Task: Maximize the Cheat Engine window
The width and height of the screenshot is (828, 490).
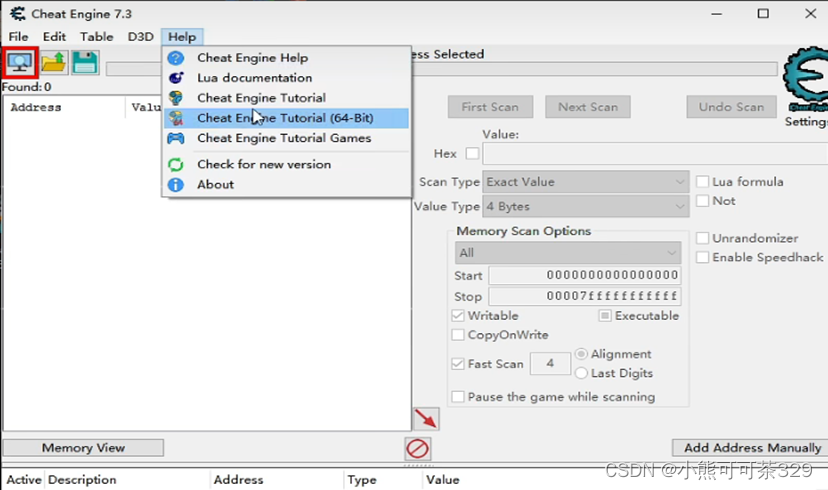Action: pyautogui.click(x=763, y=14)
